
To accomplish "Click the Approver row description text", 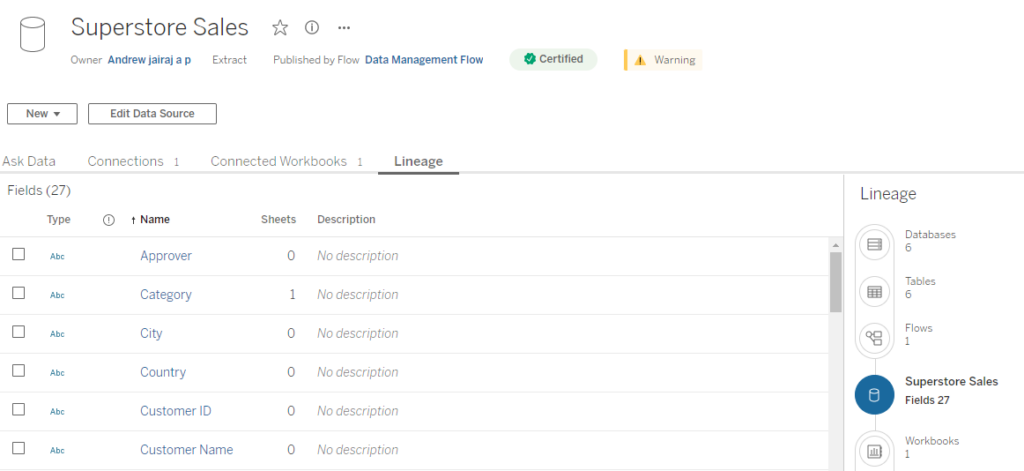I will point(358,256).
